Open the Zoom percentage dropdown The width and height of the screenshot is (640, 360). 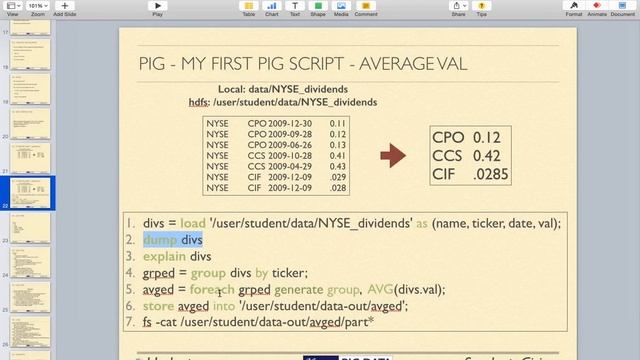coord(38,6)
